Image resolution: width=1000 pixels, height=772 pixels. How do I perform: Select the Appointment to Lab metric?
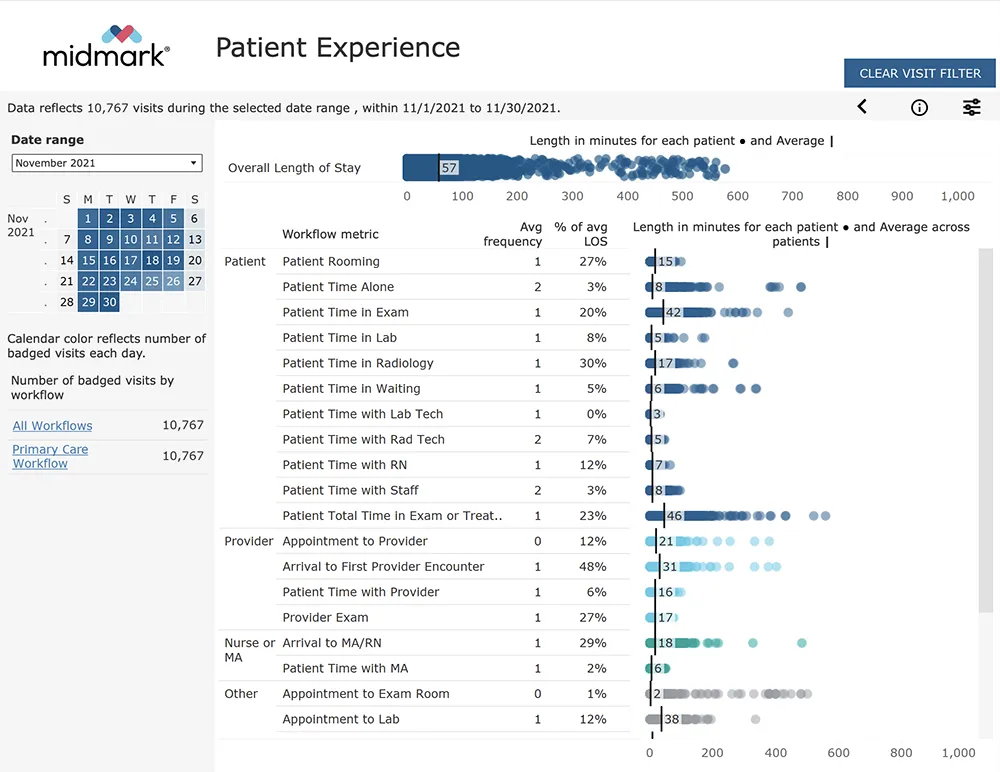341,719
